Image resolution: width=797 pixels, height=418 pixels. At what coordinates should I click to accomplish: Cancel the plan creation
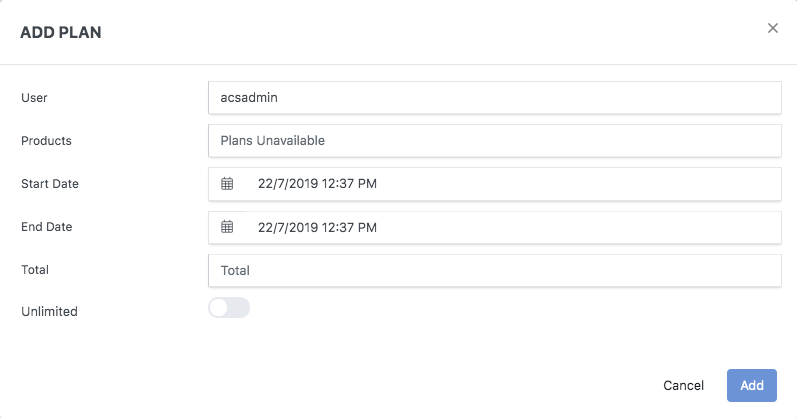click(x=684, y=386)
